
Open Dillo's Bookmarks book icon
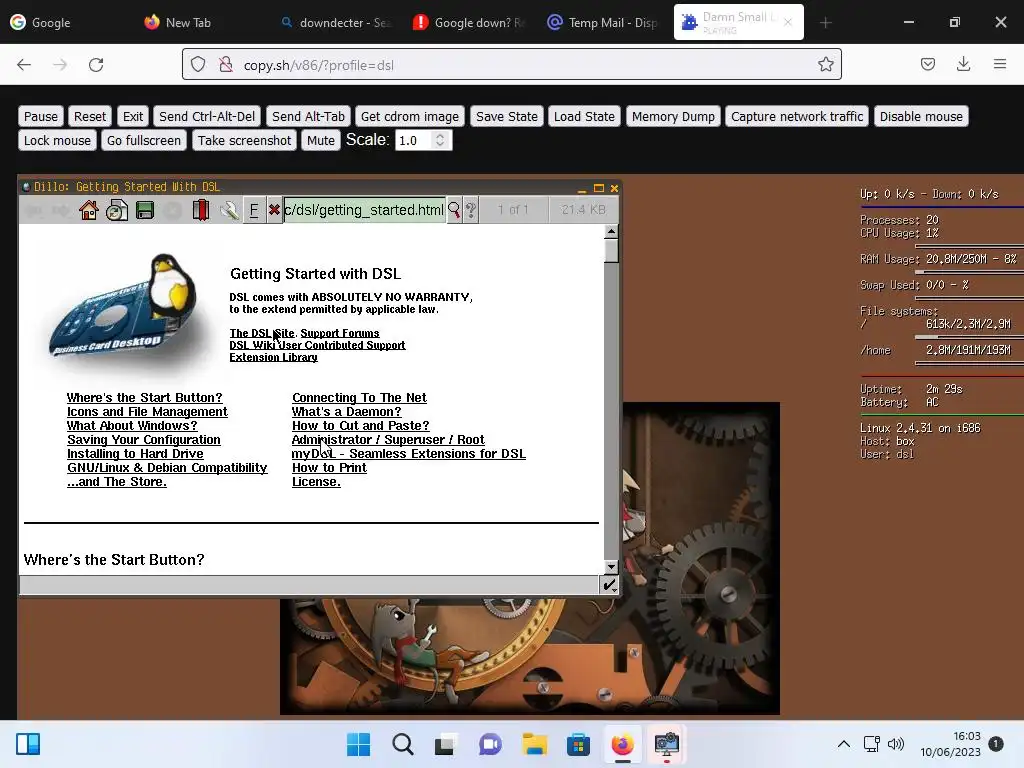point(200,210)
